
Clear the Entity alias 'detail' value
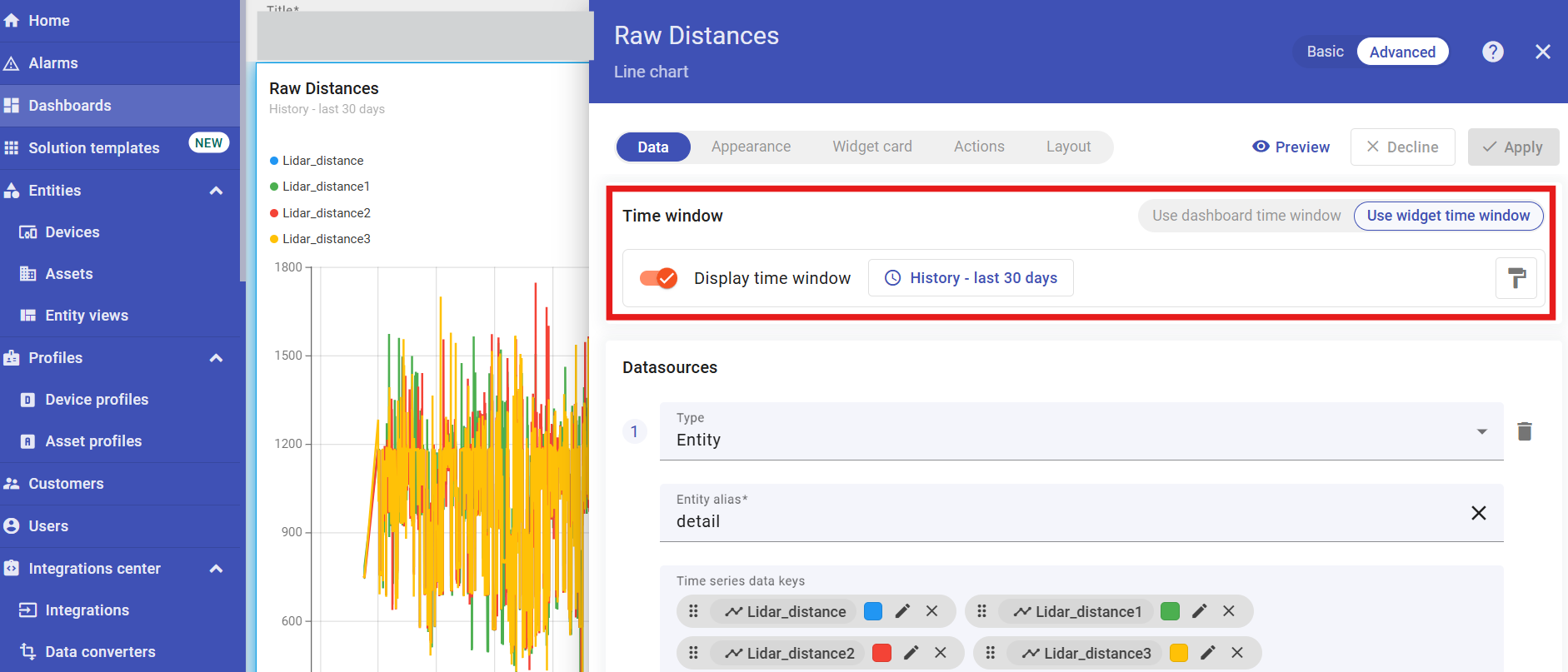1478,513
